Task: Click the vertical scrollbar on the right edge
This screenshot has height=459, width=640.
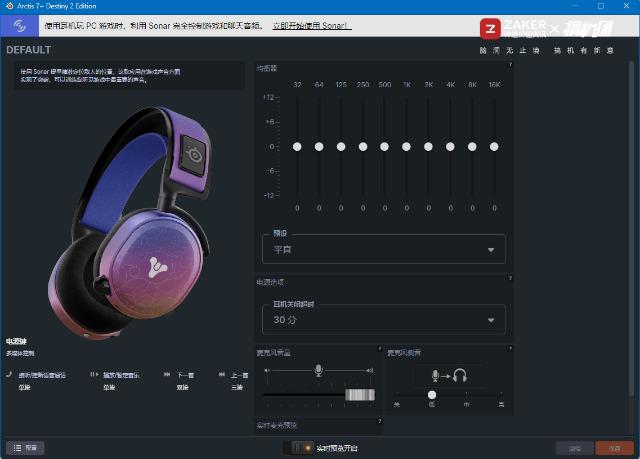Action: 632,228
